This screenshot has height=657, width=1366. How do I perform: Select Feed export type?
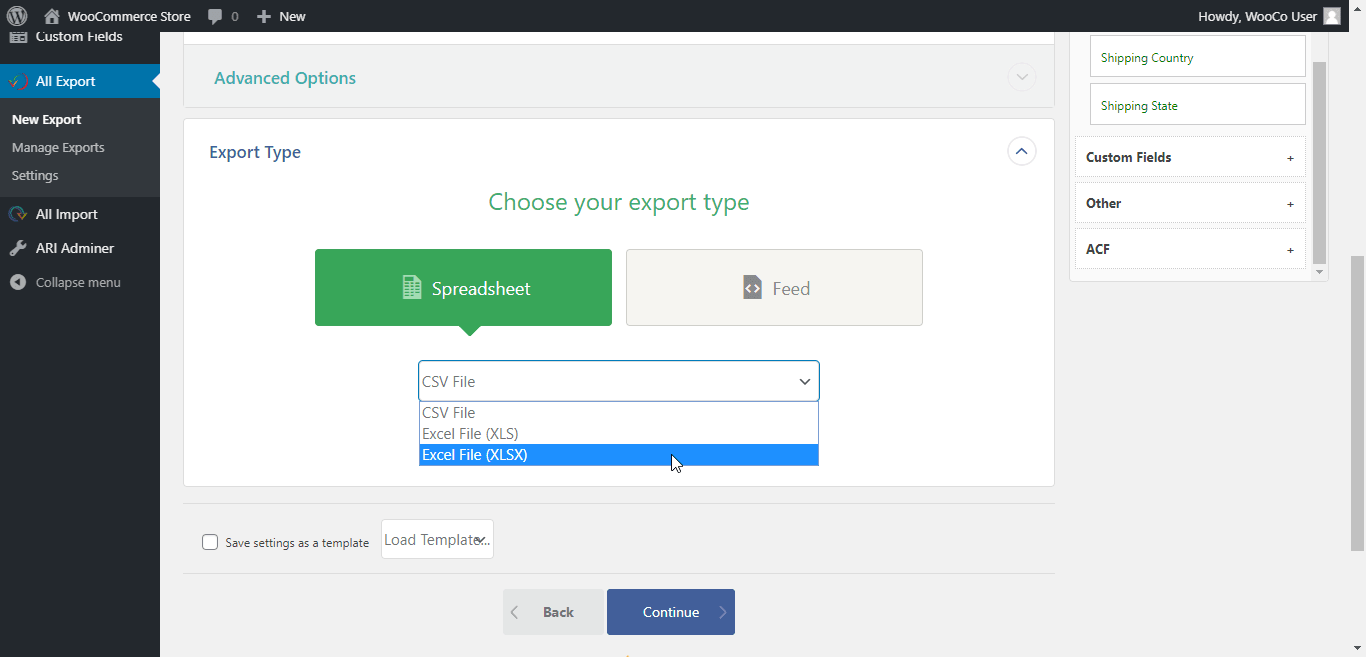(x=774, y=287)
